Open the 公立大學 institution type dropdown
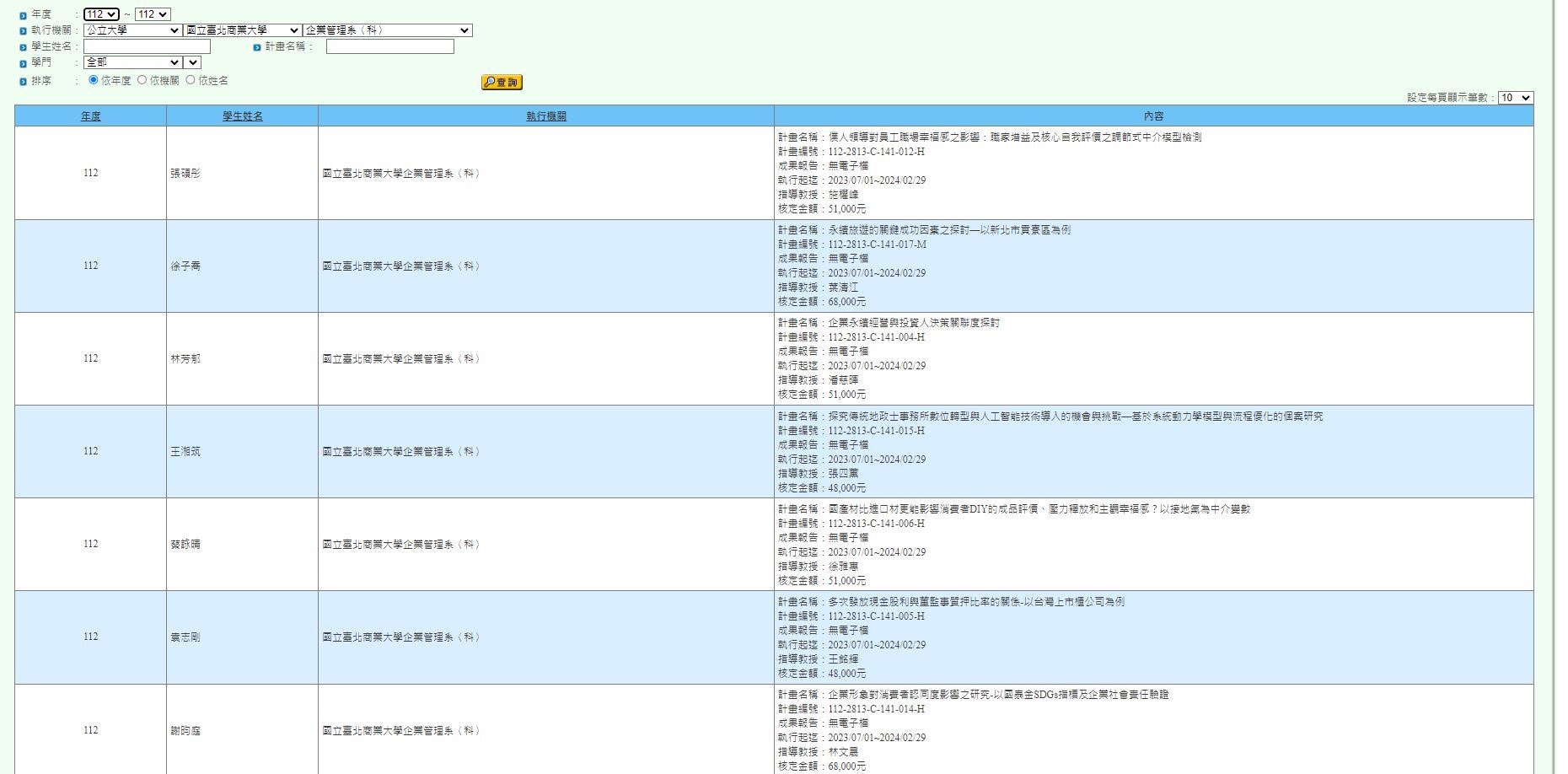 click(132, 30)
